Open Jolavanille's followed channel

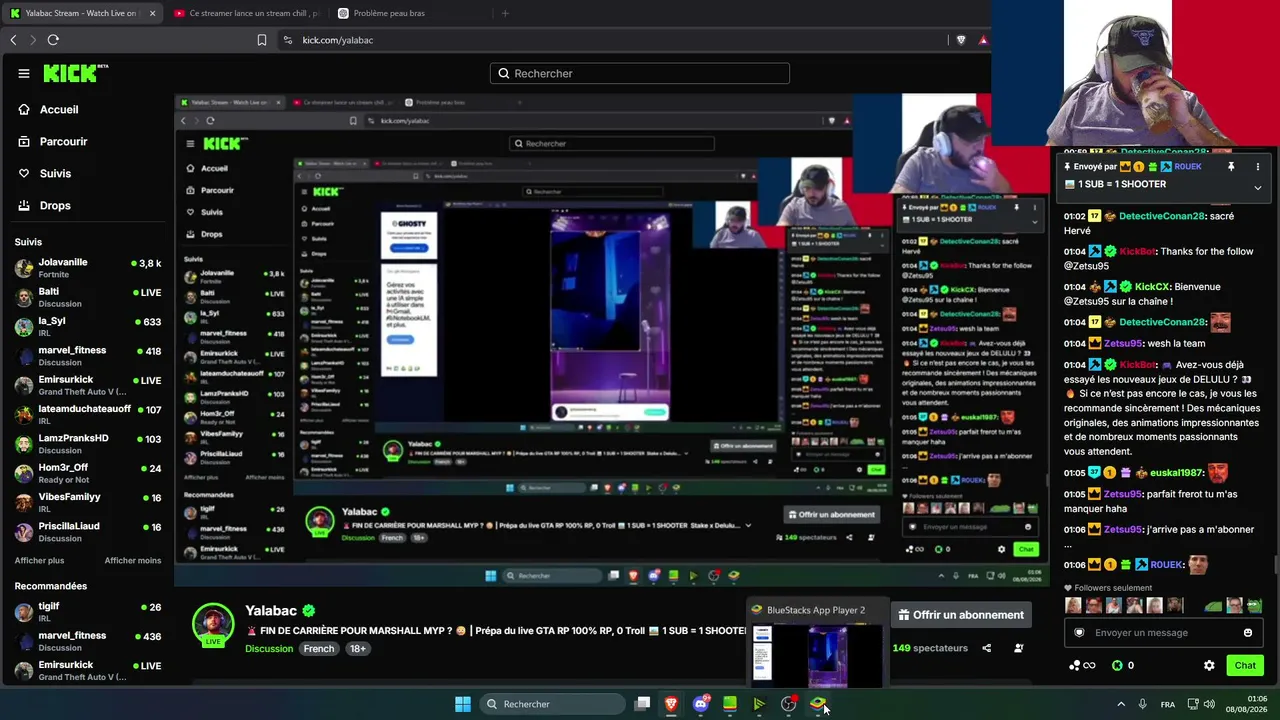pos(88,268)
